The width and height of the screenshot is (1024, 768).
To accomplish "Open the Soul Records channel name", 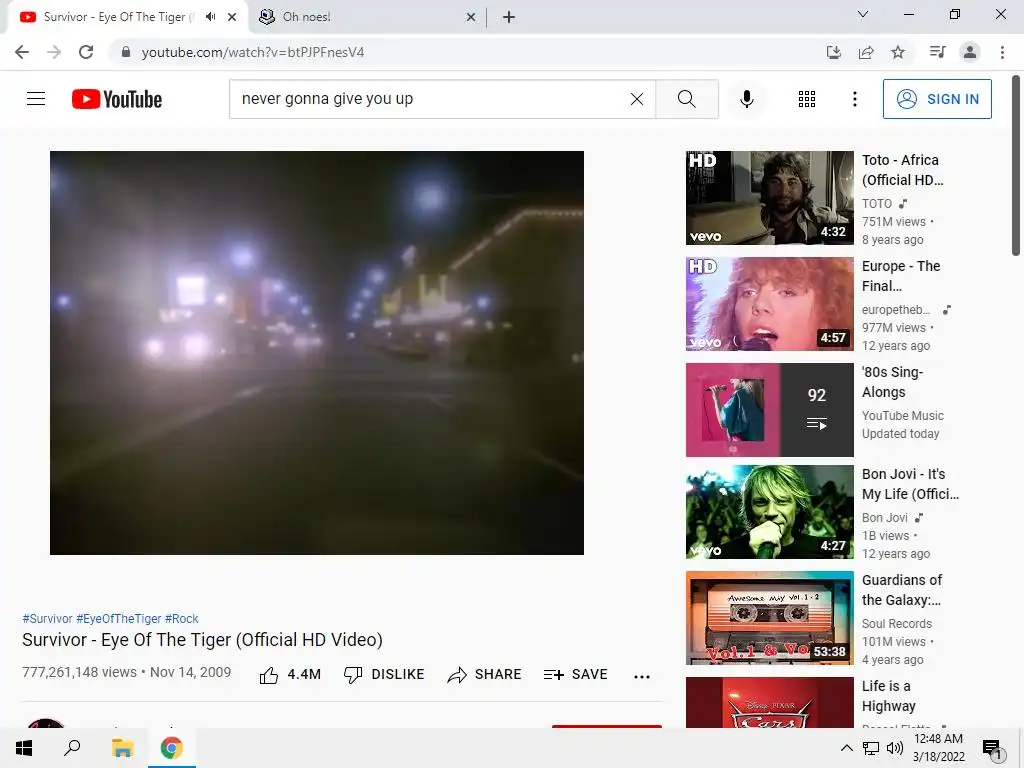I will click(897, 624).
